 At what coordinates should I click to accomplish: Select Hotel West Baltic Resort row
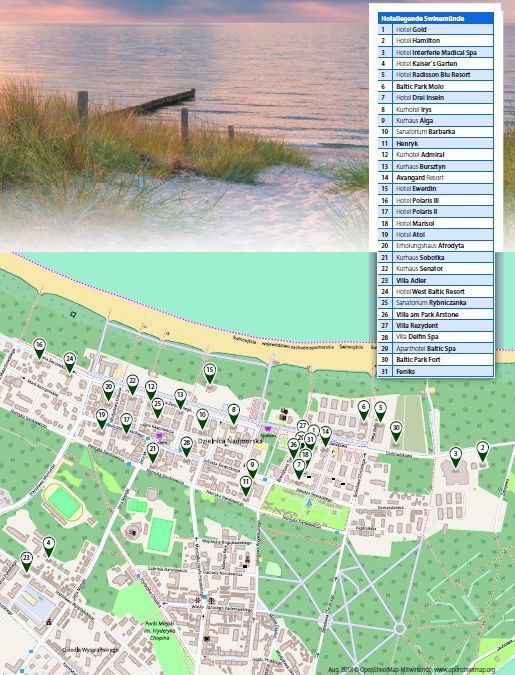(x=435, y=291)
